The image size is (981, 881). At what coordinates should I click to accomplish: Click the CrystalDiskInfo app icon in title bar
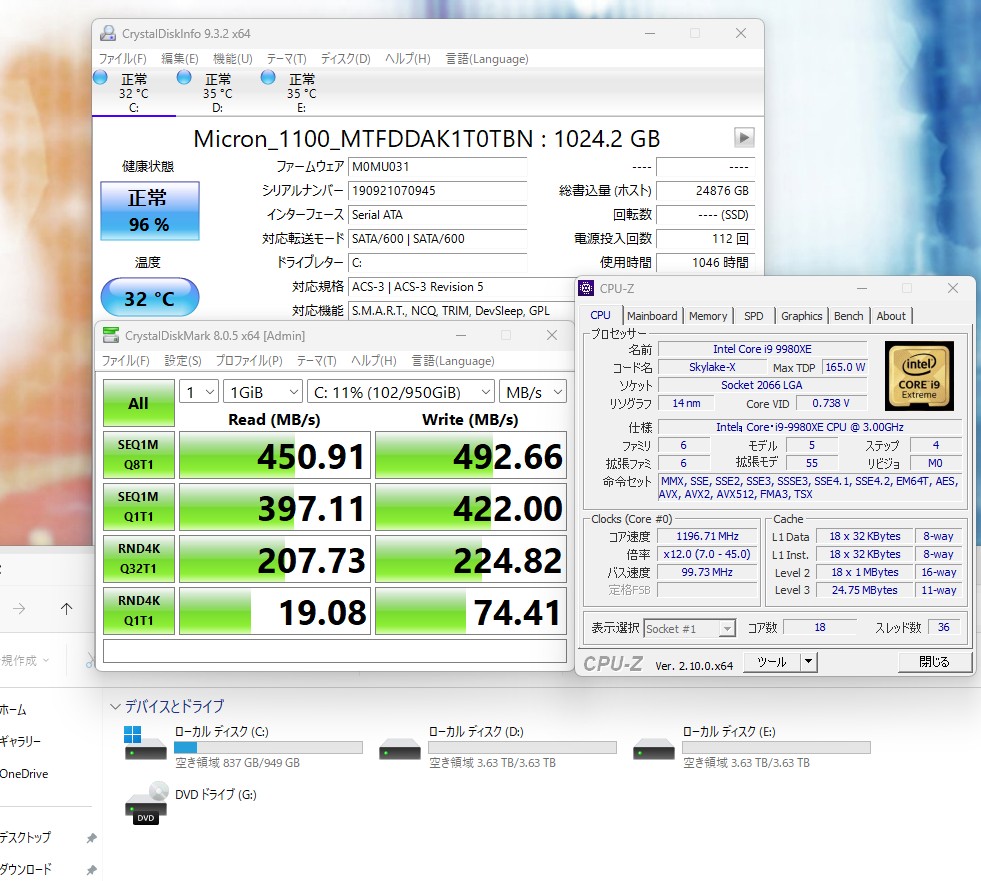[108, 33]
